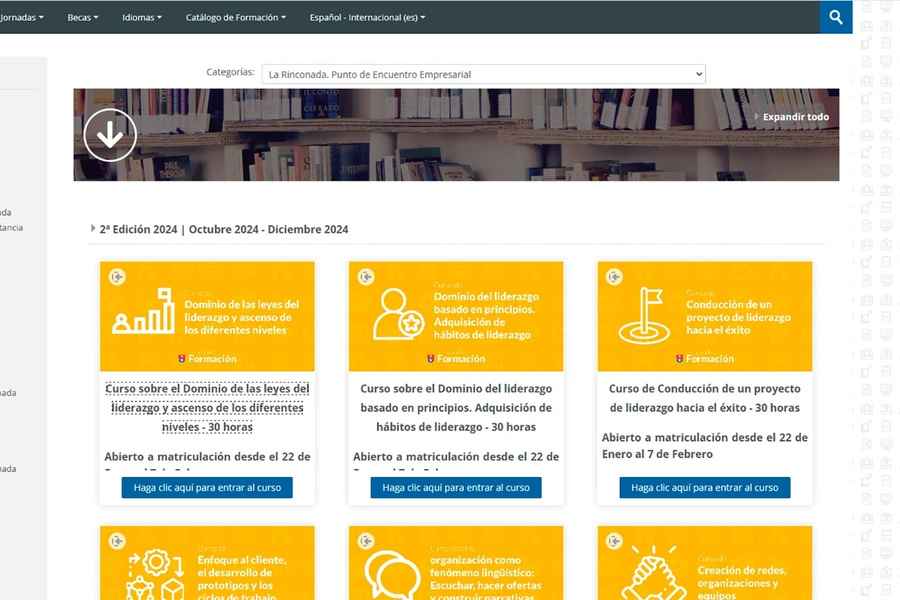This screenshot has height=600, width=900.
Task: Expand the 2ª Edición 2024 section triangle
Action: tap(93, 229)
